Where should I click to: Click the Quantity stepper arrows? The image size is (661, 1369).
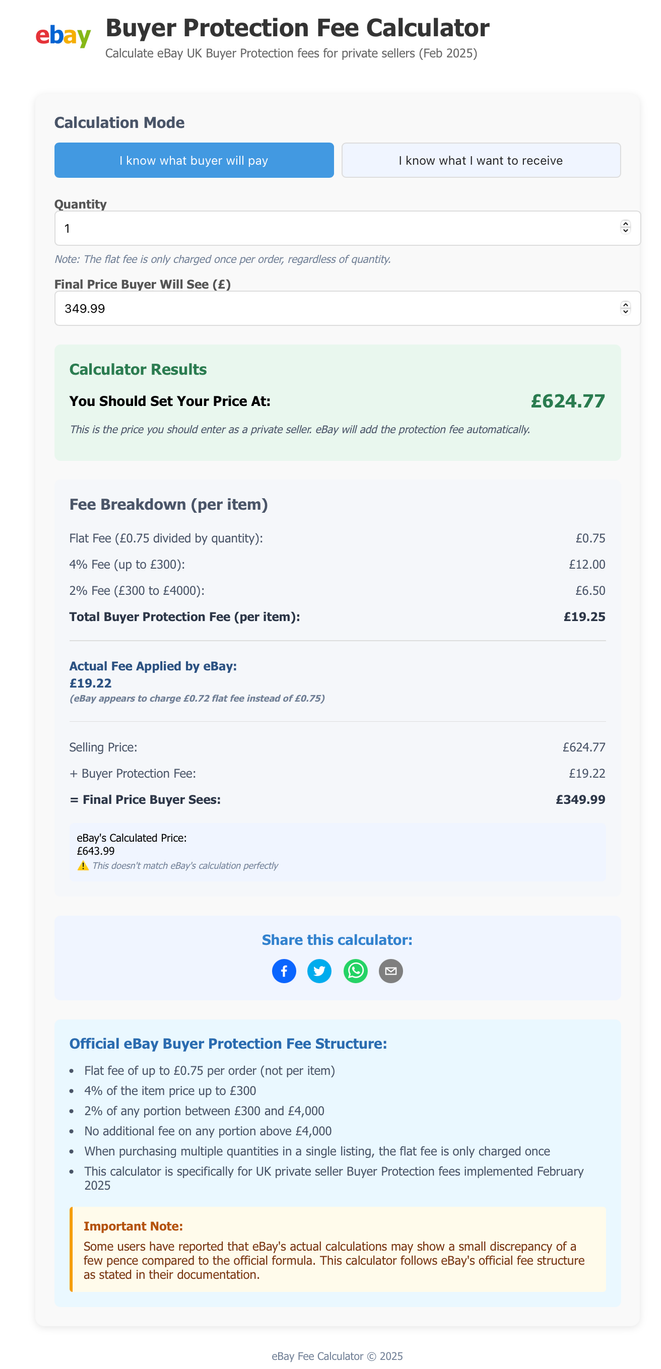click(x=626, y=228)
